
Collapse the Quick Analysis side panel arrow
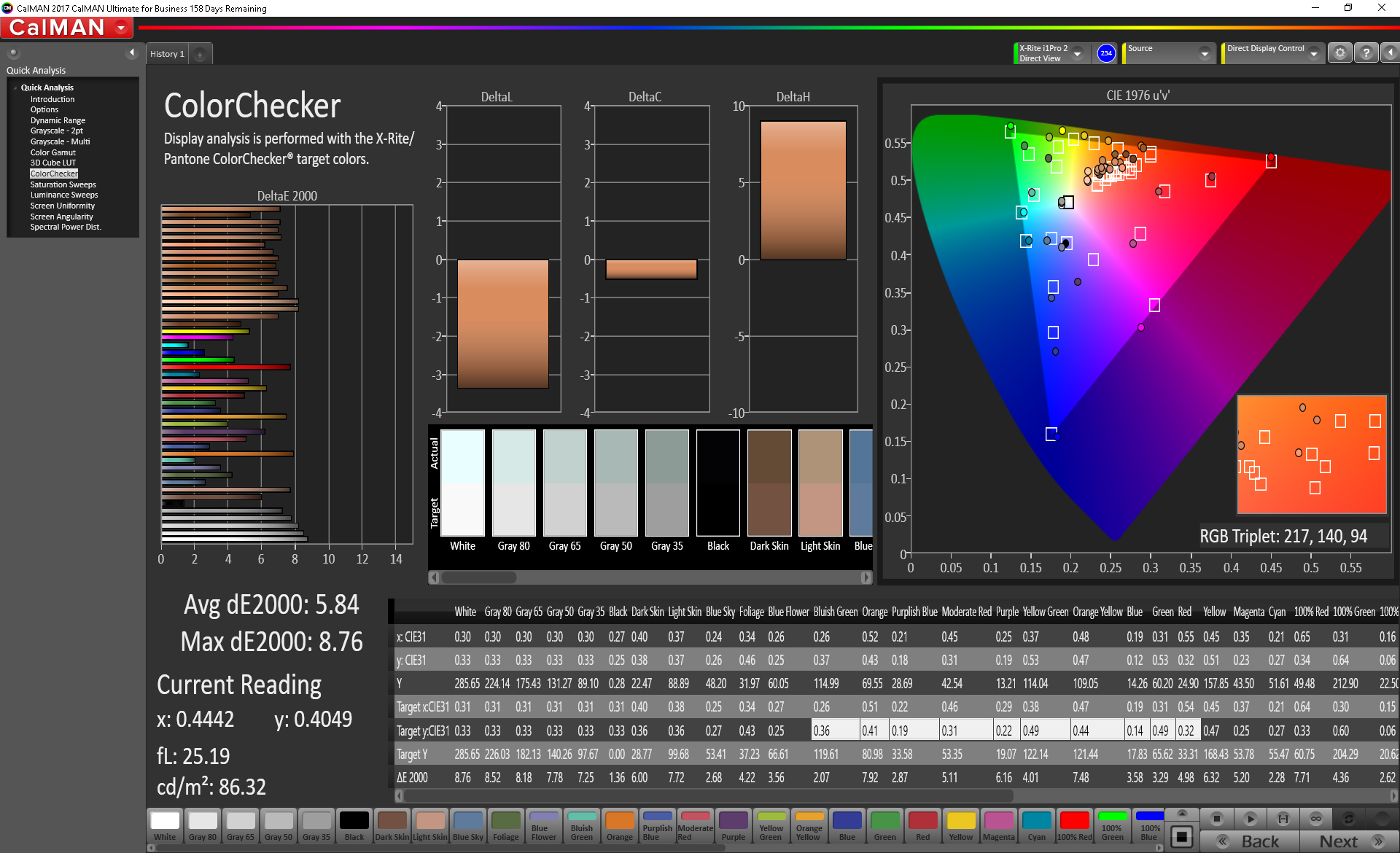pyautogui.click(x=132, y=52)
